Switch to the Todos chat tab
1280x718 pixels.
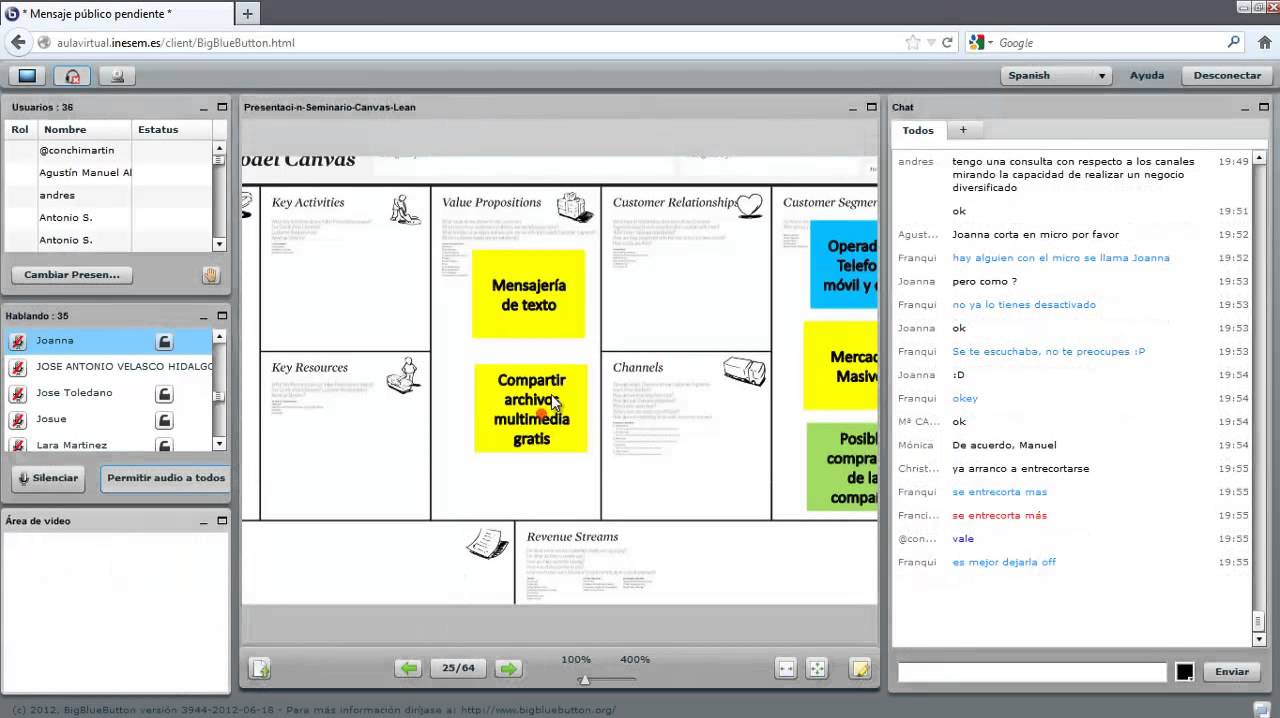[x=918, y=130]
